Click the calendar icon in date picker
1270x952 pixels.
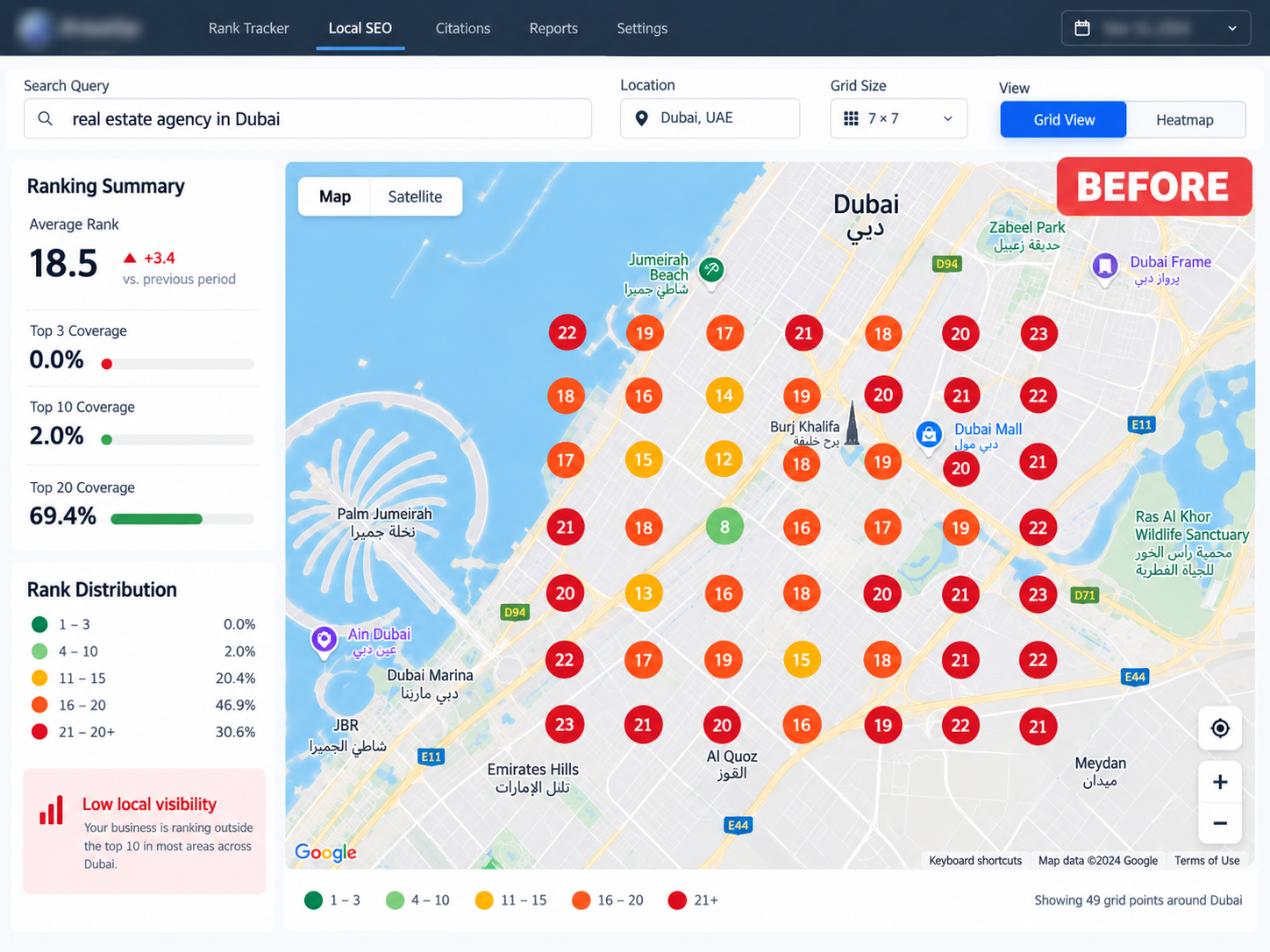tap(1082, 28)
